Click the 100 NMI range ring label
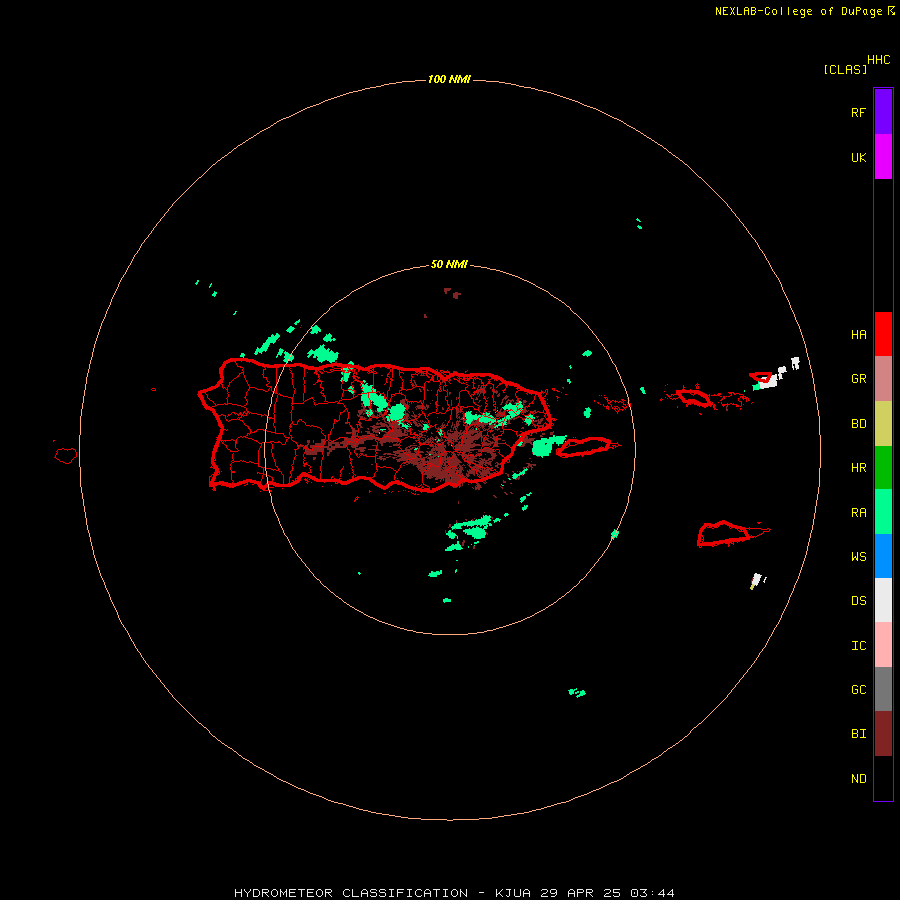The height and width of the screenshot is (900, 900). (449, 79)
